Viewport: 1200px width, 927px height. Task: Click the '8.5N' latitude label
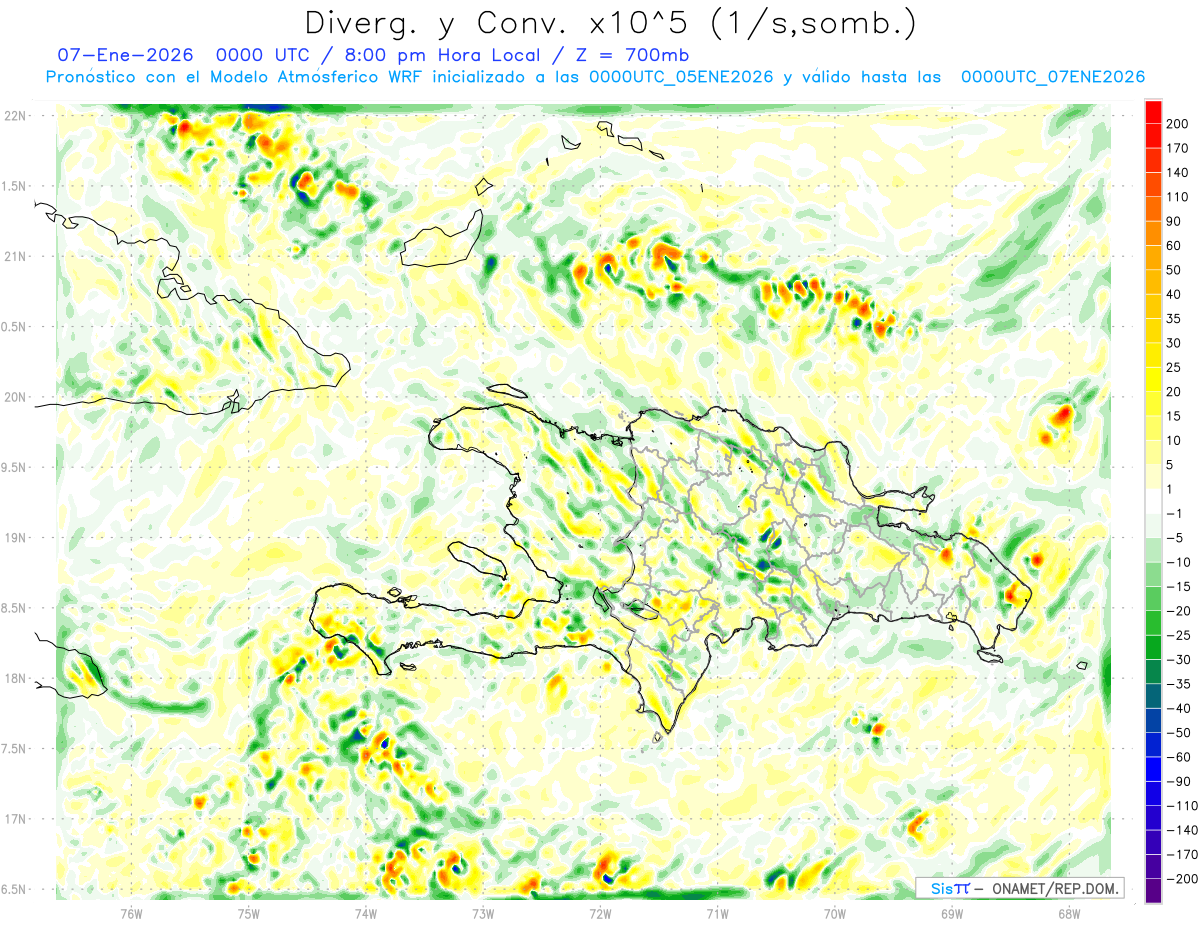coord(15,608)
